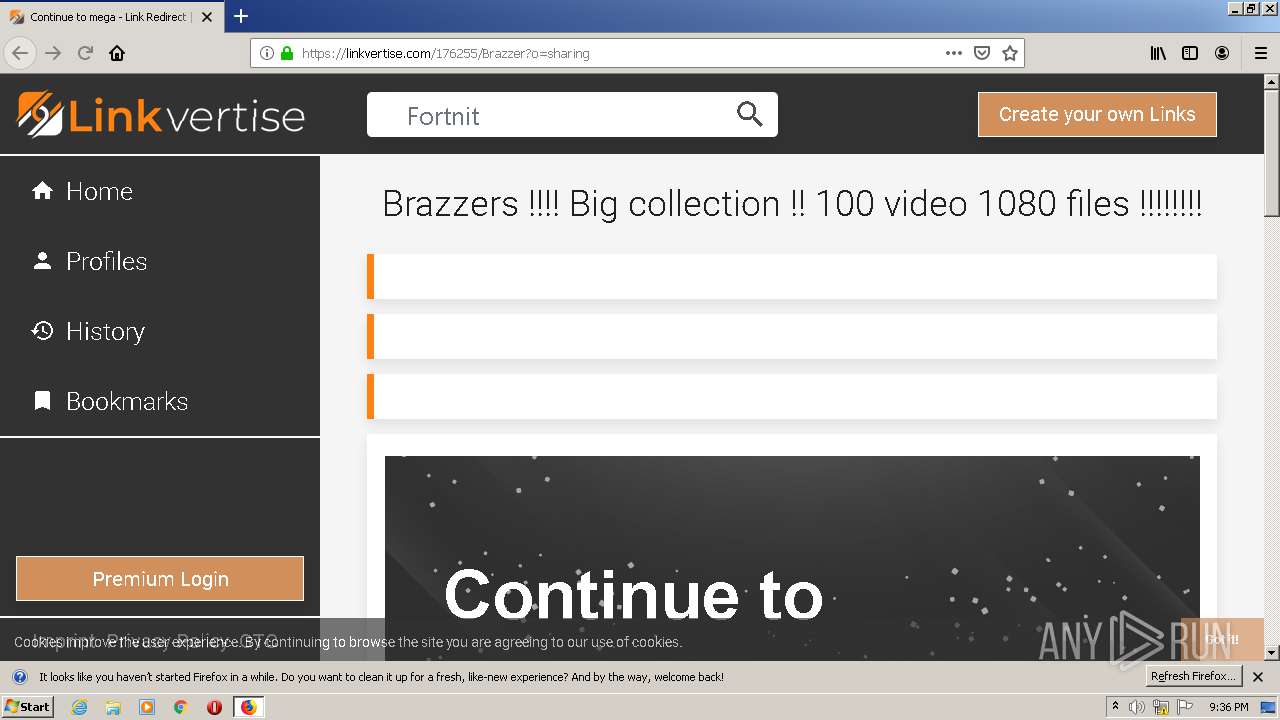Click the page vertical scrollbar thumb
1280x720 pixels.
(x=1272, y=154)
